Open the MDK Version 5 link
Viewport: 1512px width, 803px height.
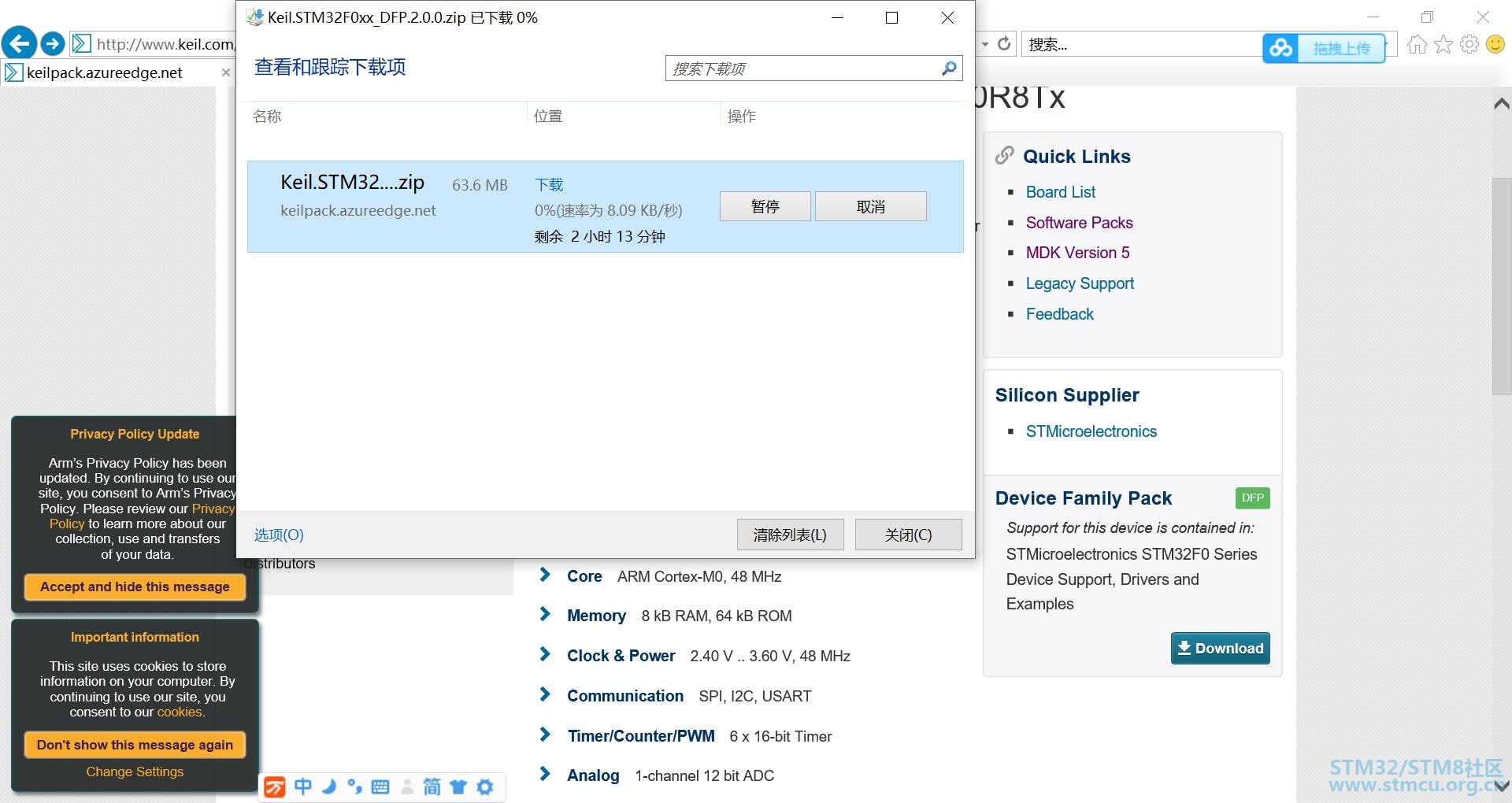point(1077,253)
